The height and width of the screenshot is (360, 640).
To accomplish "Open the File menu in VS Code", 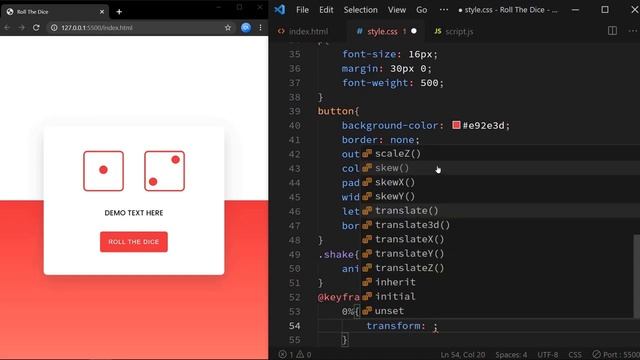I will point(302,10).
